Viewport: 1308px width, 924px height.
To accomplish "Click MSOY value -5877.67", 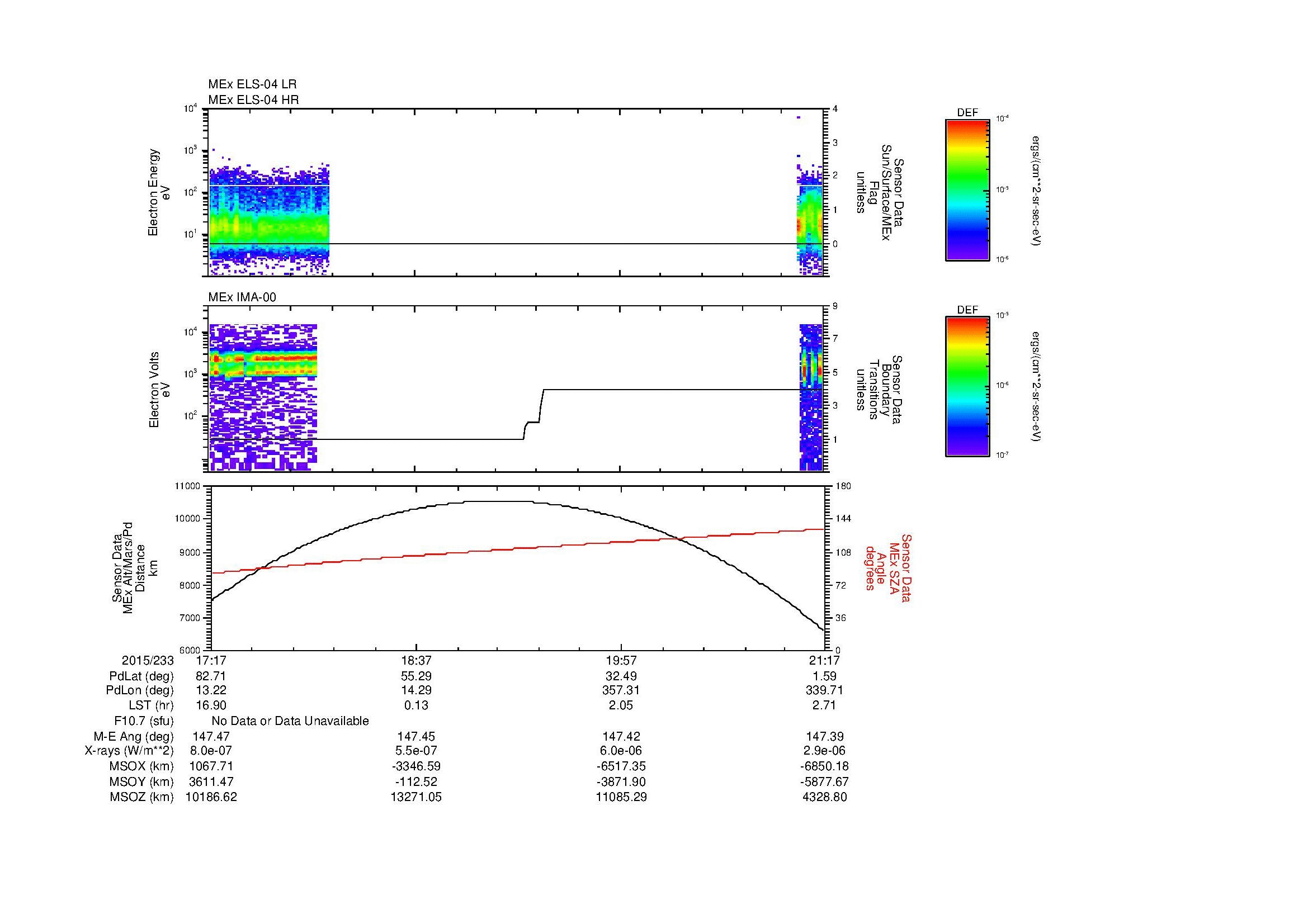I will coord(825,781).
